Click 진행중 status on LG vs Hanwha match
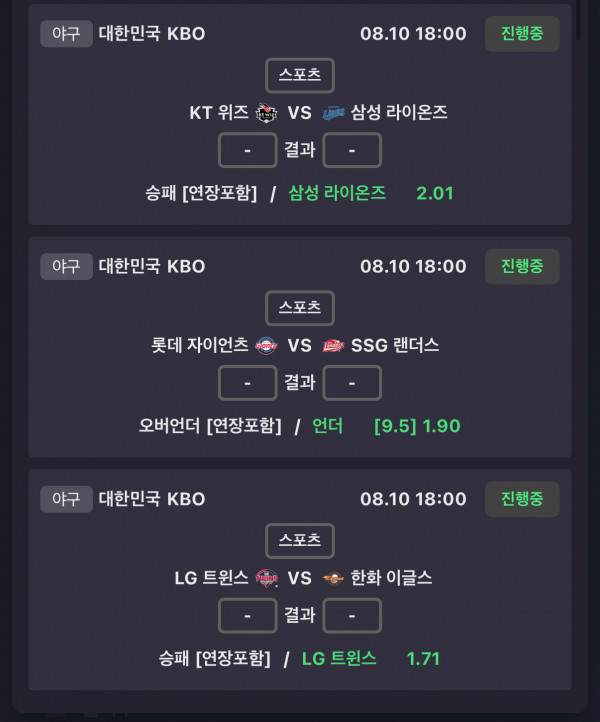 tap(522, 499)
